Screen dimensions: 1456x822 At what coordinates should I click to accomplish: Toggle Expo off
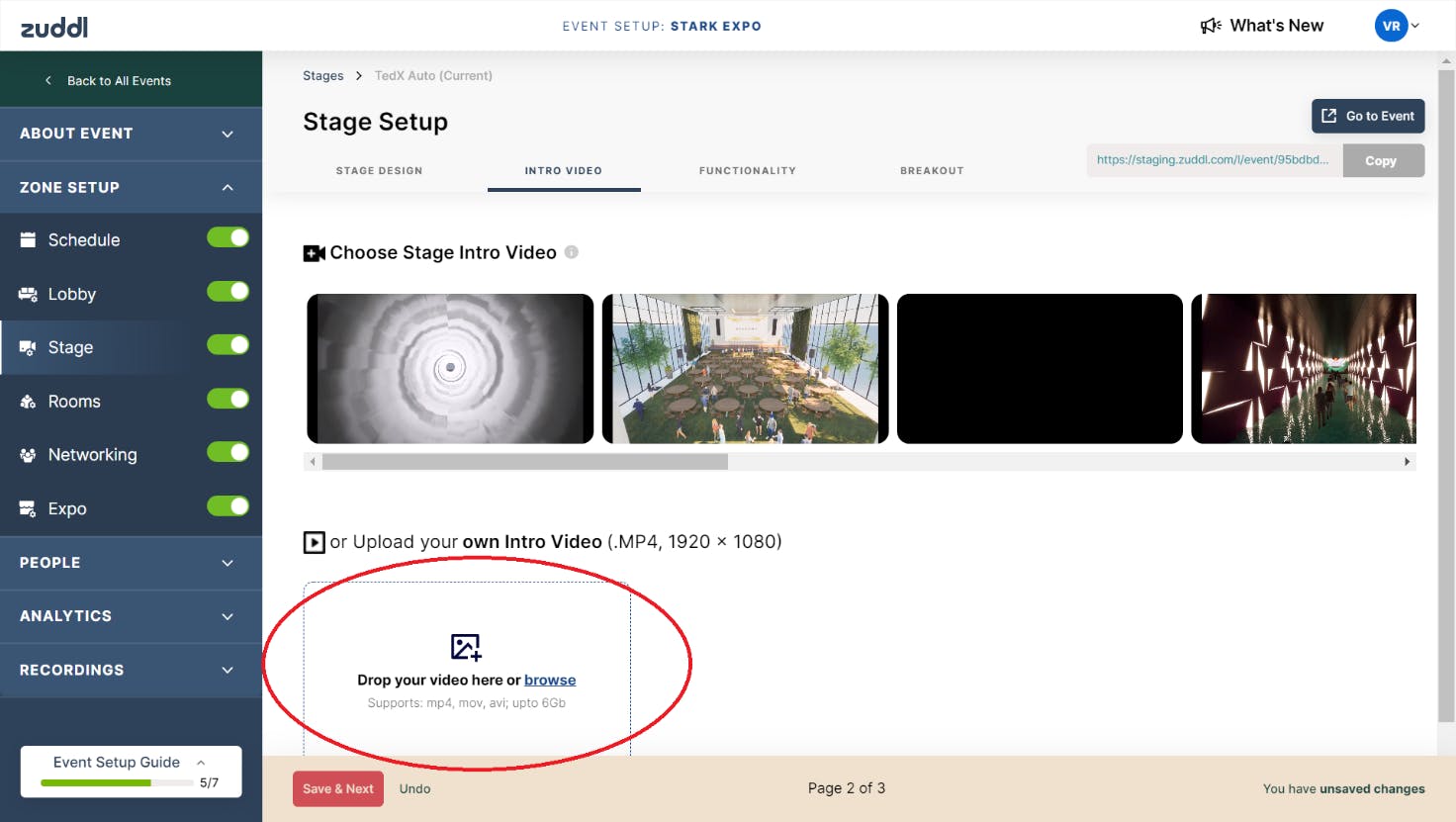tap(228, 504)
